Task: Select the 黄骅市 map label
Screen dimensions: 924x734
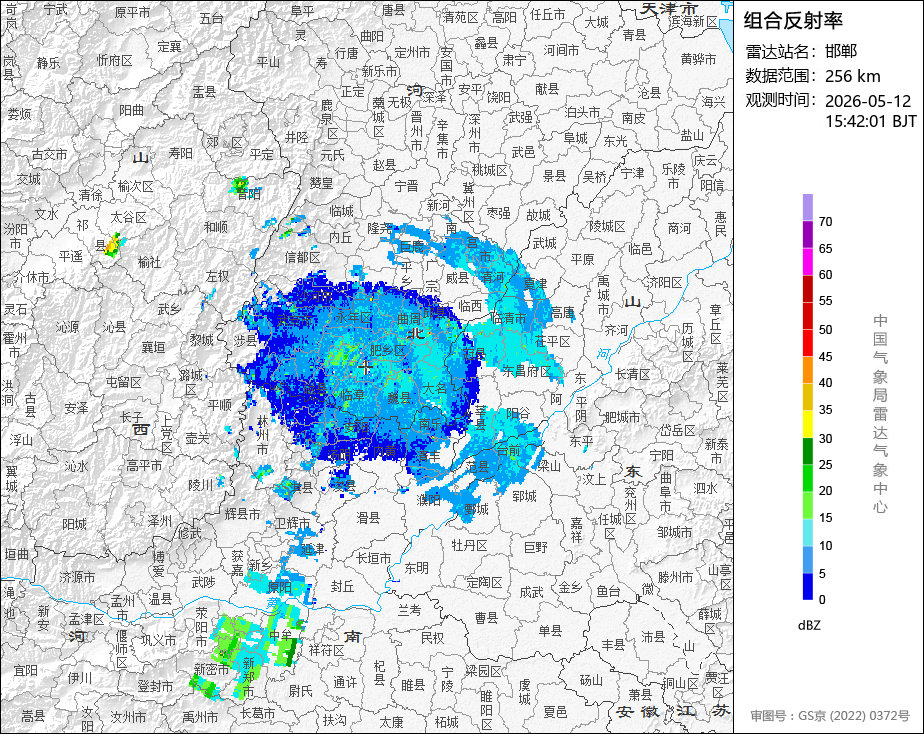Action: tap(698, 59)
